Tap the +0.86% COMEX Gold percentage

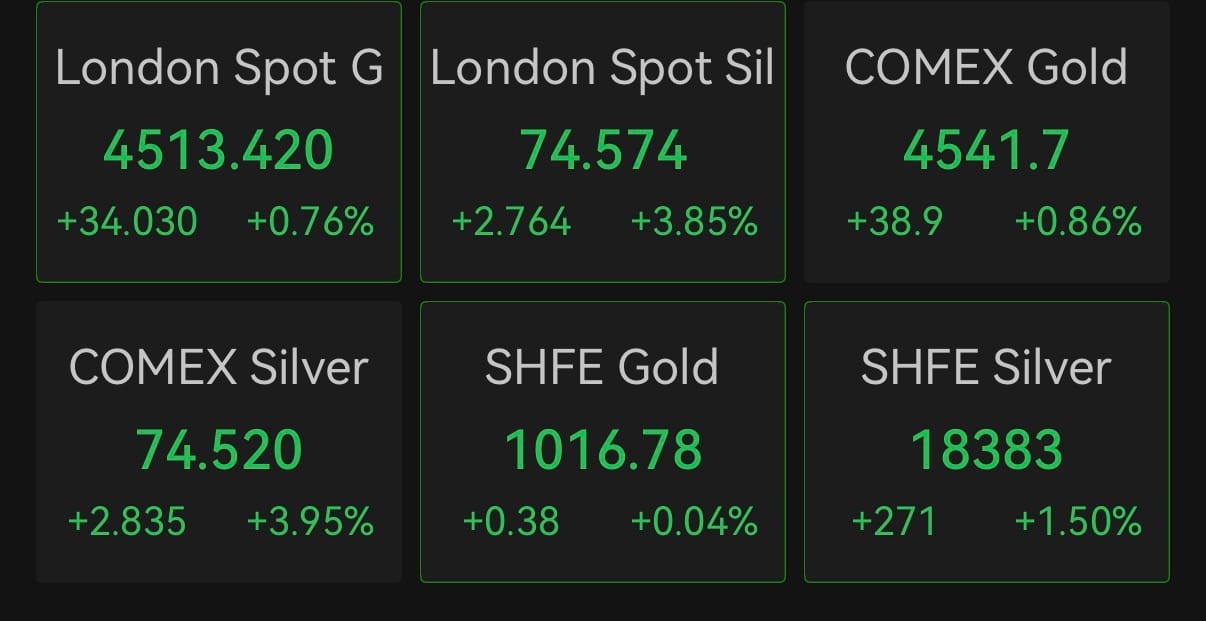click(1078, 221)
